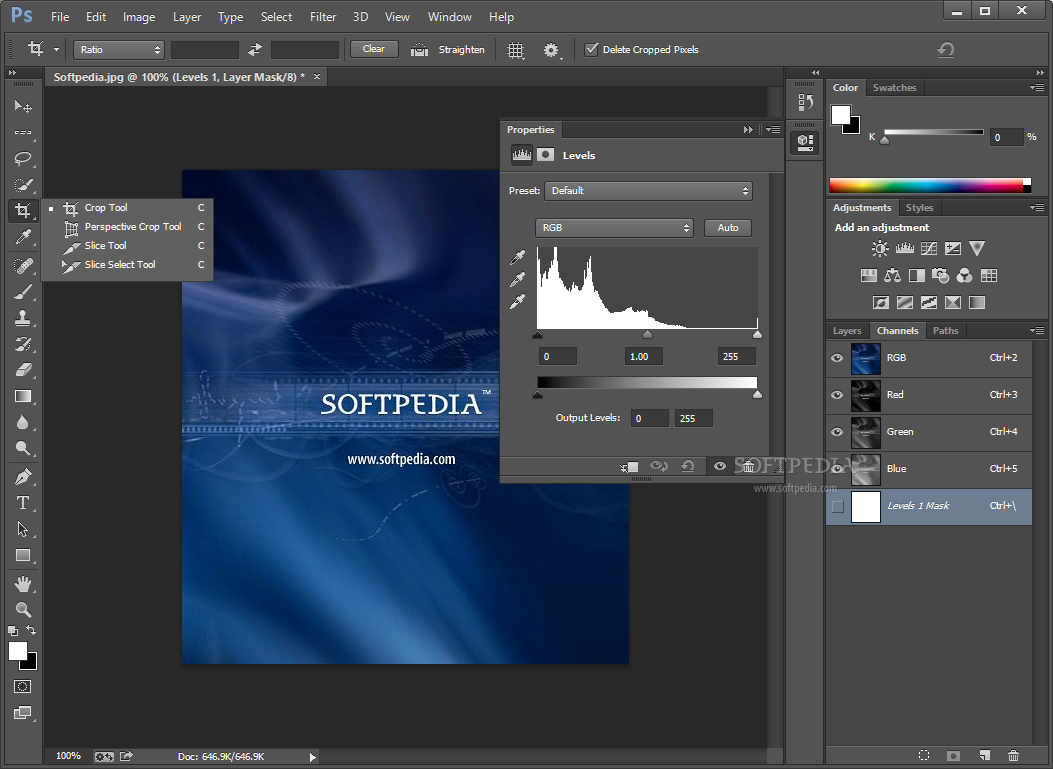
Task: Switch to Masks view in Properties
Action: [545, 155]
